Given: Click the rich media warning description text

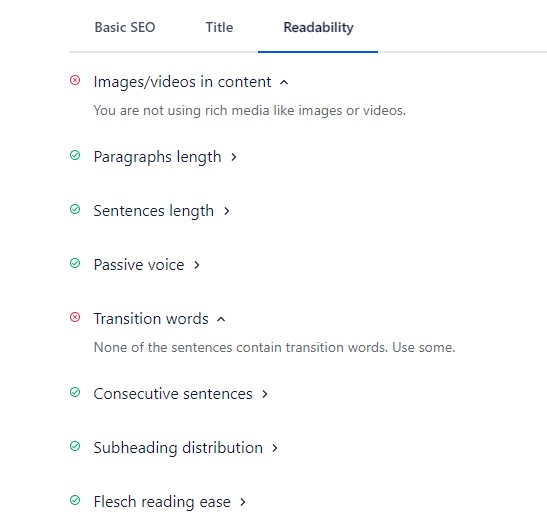Looking at the screenshot, I should coord(250,111).
